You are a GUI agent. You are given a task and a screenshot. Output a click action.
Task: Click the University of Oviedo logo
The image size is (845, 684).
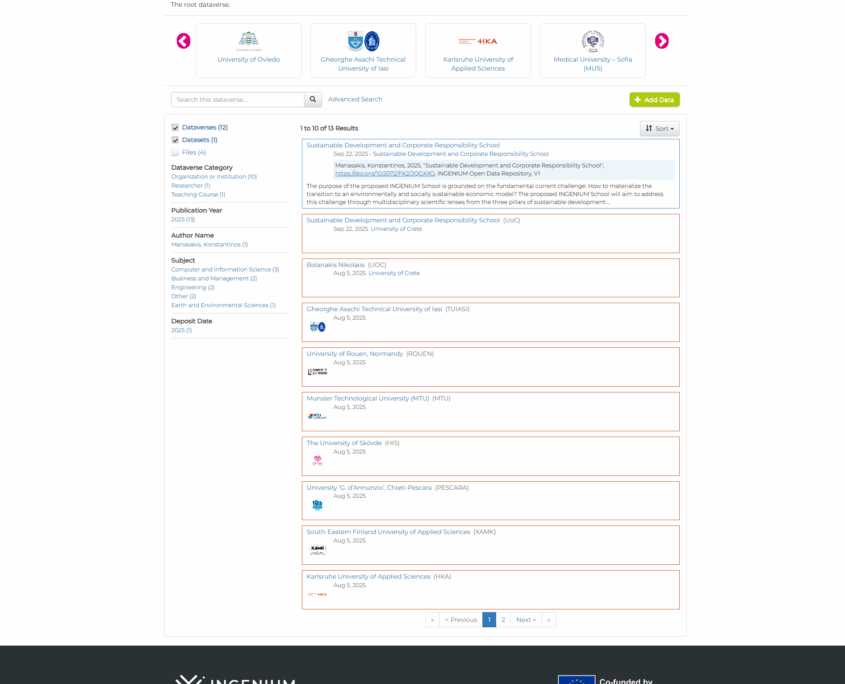[x=248, y=41]
